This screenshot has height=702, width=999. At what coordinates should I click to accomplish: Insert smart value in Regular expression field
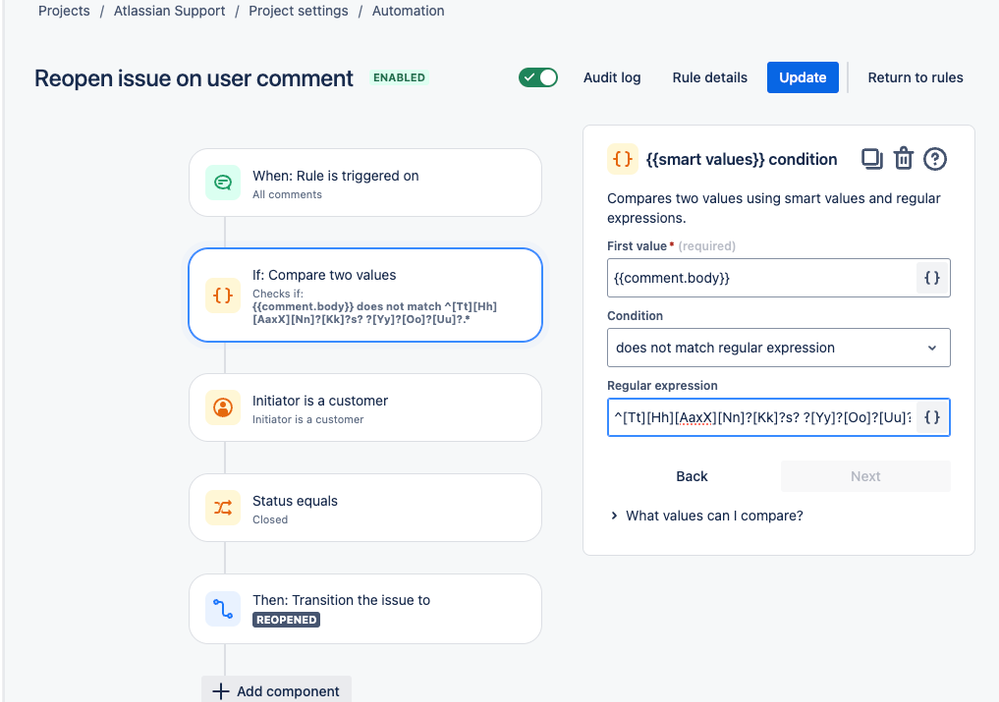(x=932, y=417)
